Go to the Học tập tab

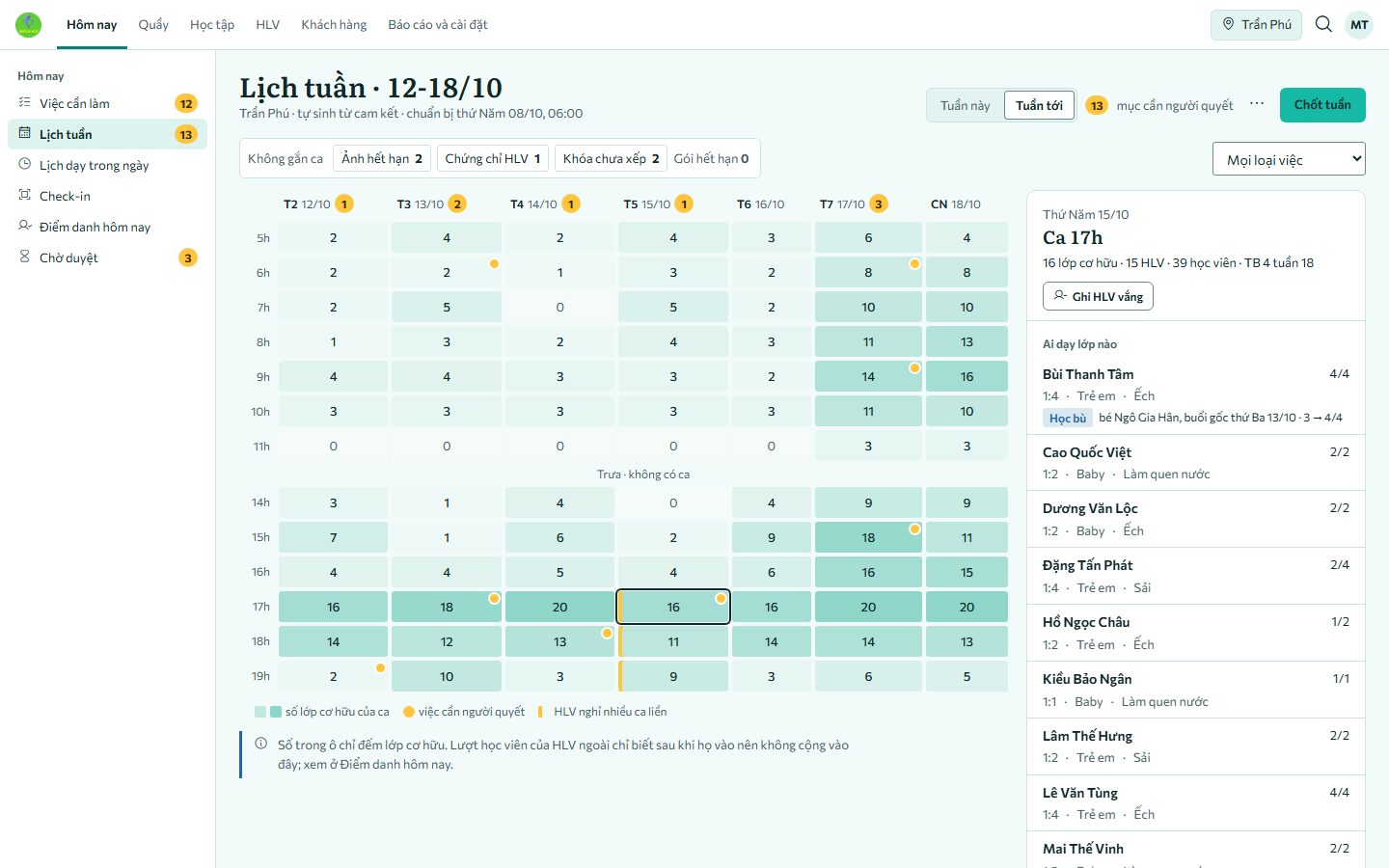coord(212,24)
